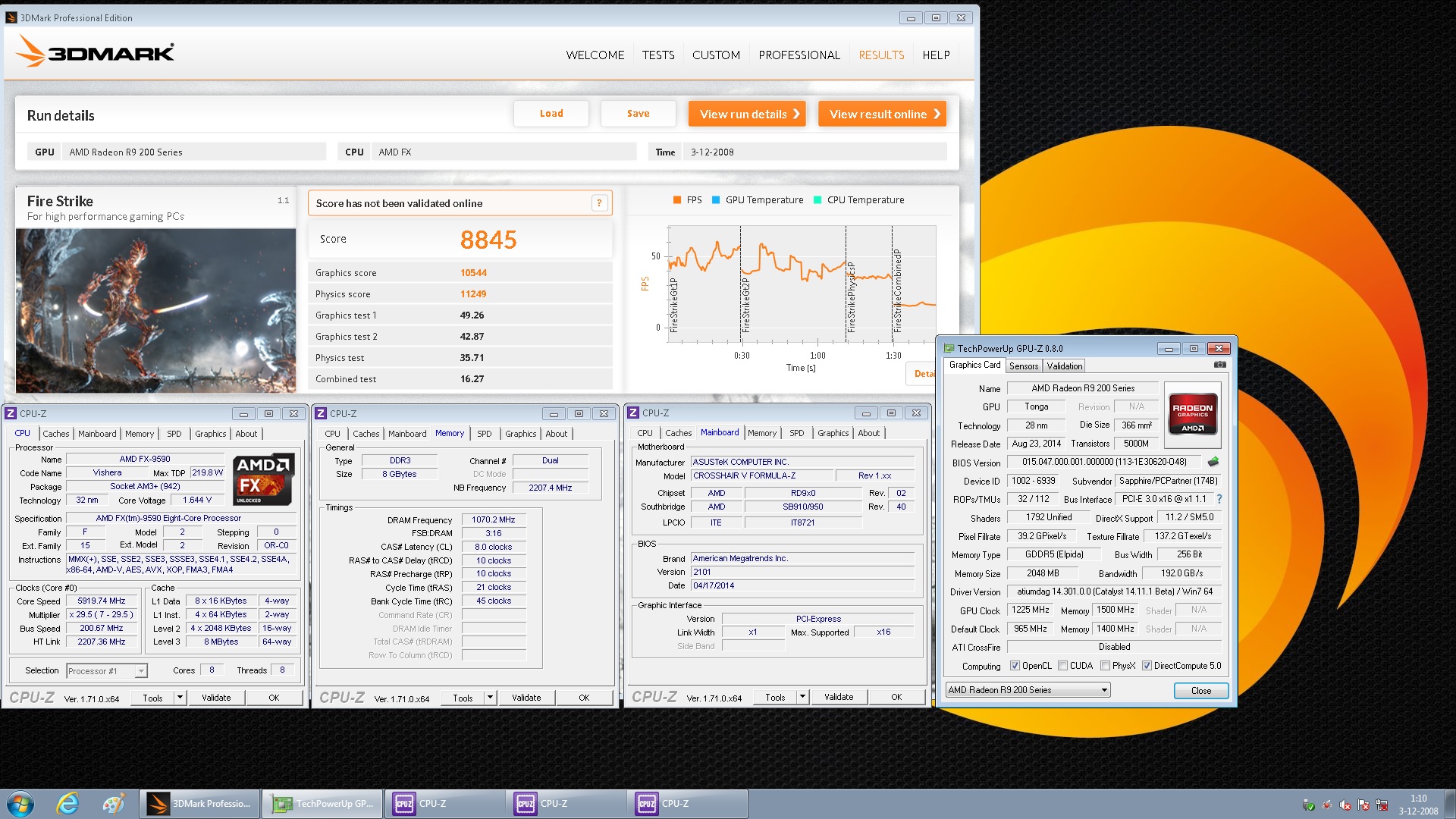The height and width of the screenshot is (819, 1456).
Task: Open the PROFESSIONAL section in 3DMark
Action: (799, 55)
